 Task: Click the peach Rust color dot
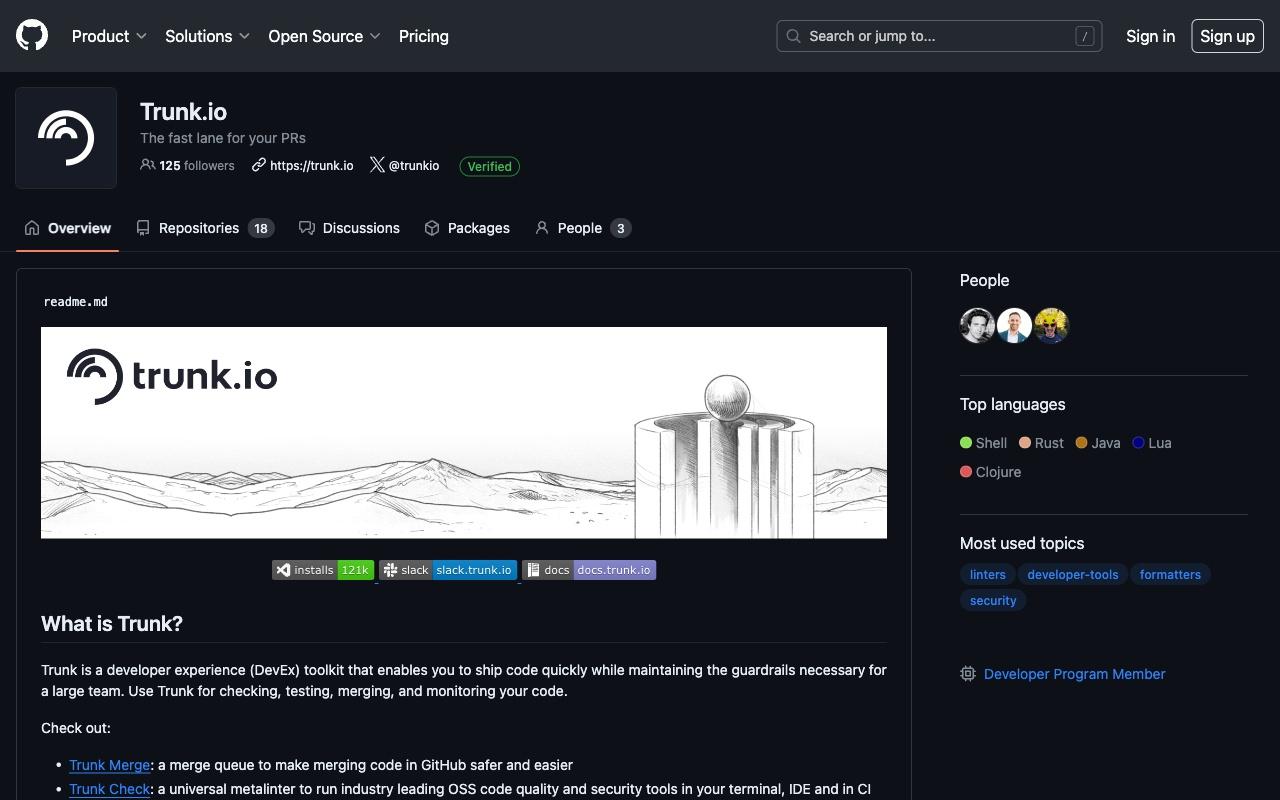1025,442
